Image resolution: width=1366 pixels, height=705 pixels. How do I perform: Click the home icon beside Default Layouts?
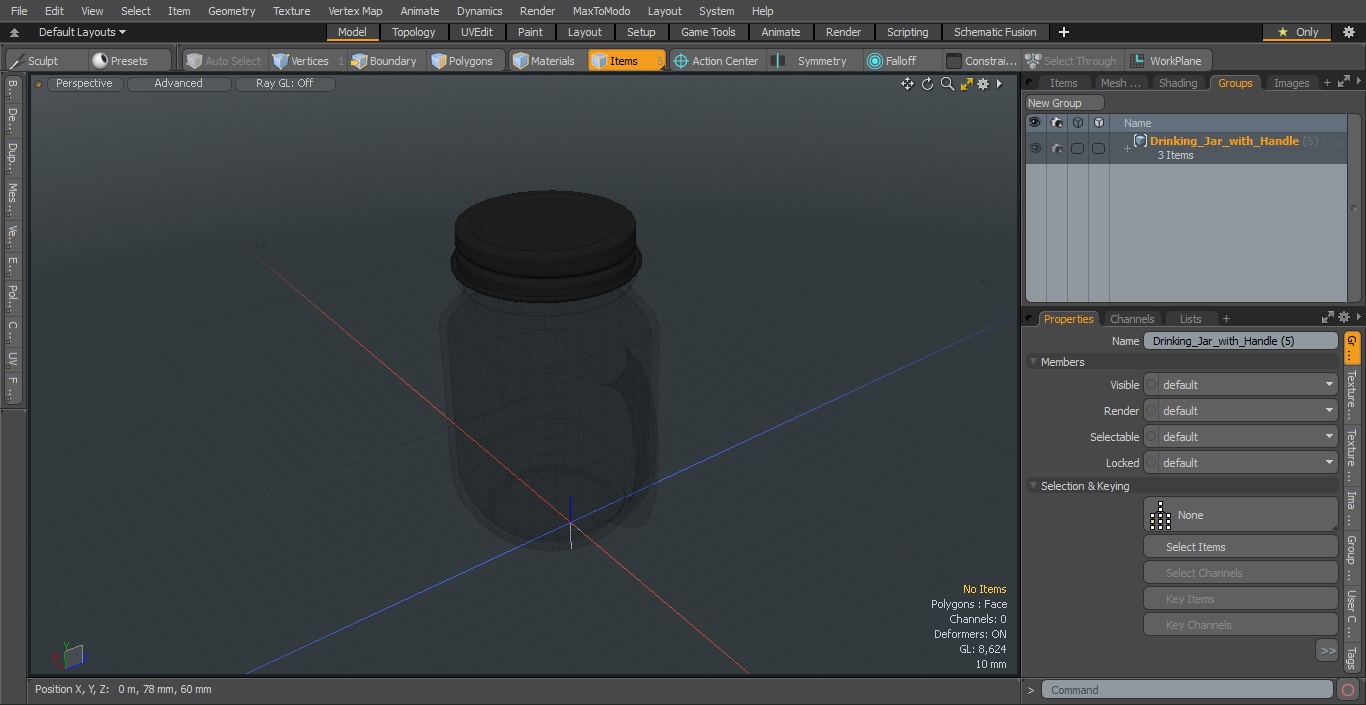click(14, 32)
